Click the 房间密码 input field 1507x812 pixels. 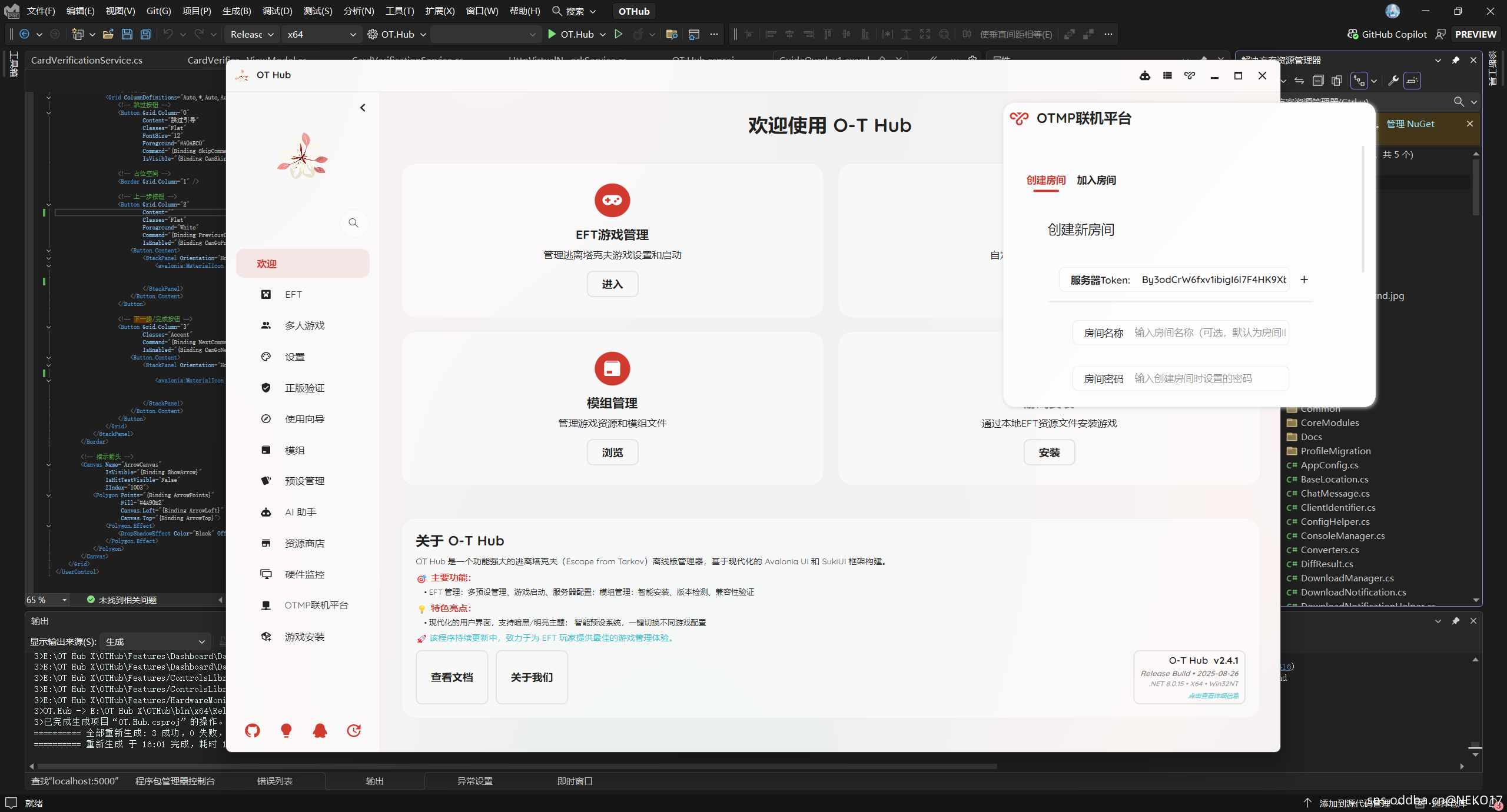1181,378
